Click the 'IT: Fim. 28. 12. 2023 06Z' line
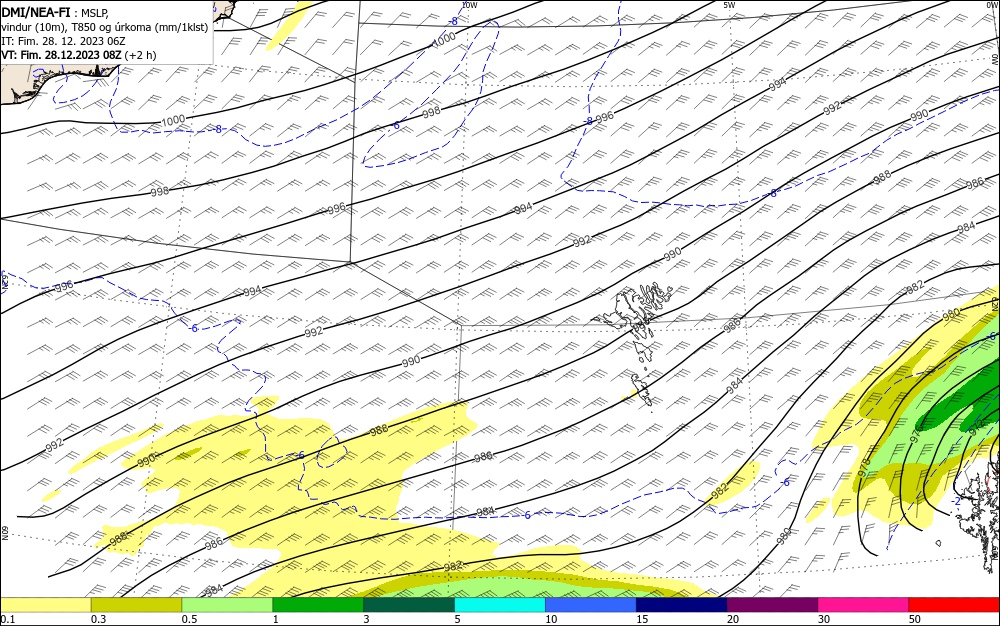This screenshot has width=1000, height=626. pos(63,41)
